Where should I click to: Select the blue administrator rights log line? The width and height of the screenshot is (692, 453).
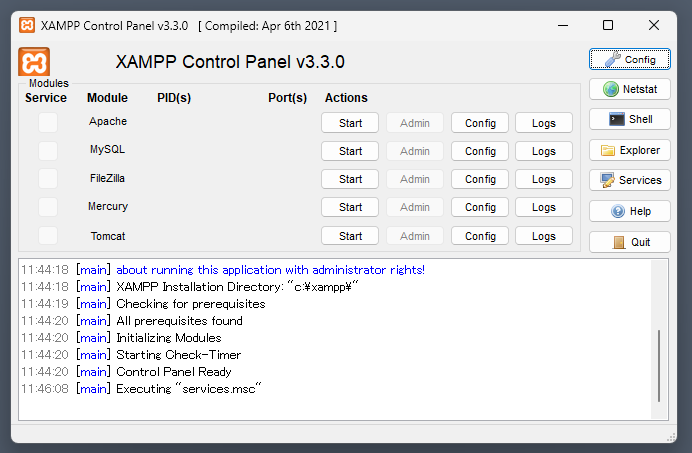pos(223,270)
